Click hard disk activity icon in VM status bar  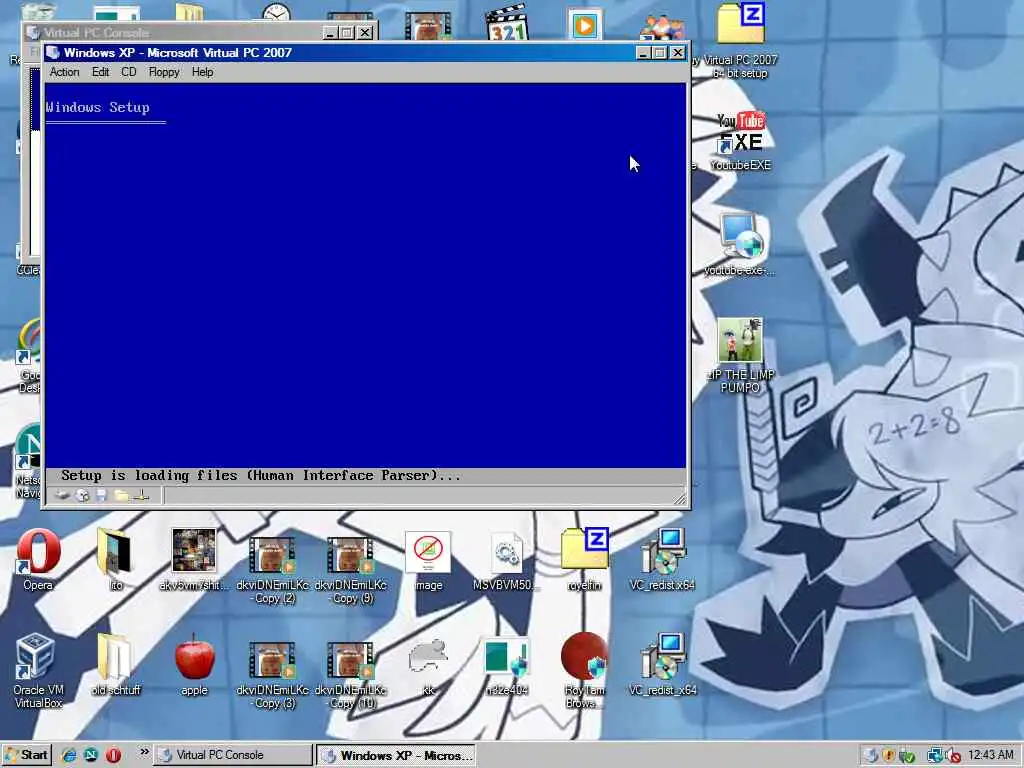(x=62, y=496)
